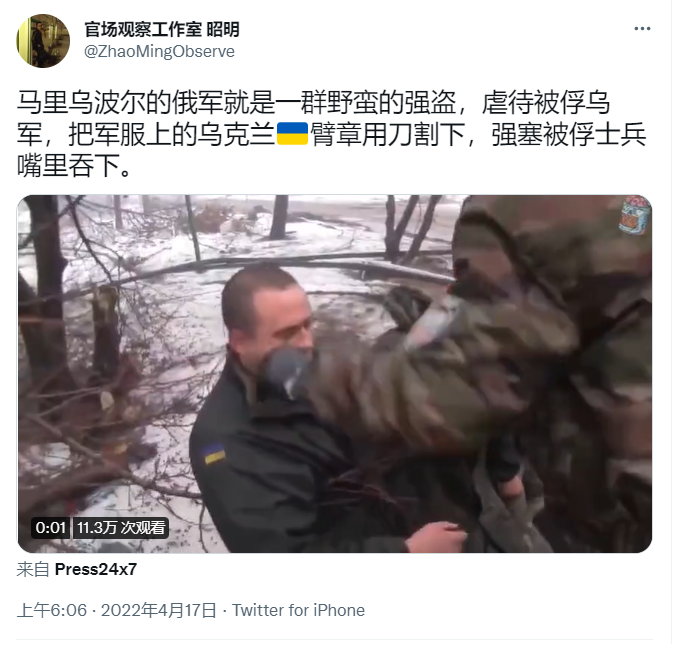Image resolution: width=675 pixels, height=645 pixels.
Task: Click the tweet text starting 马里乌波尔的俄军
Action: (x=331, y=134)
